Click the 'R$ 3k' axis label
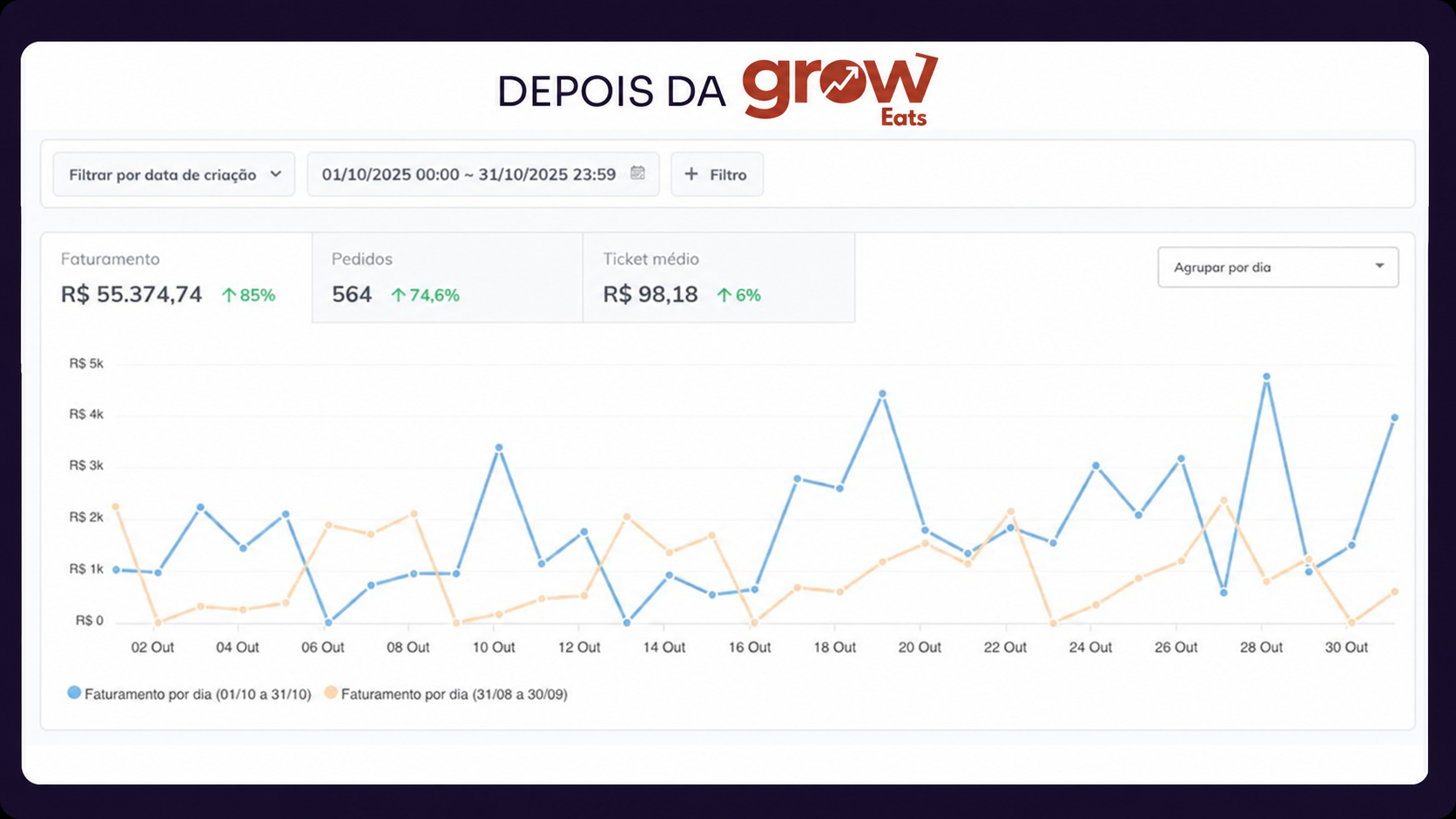 (86, 466)
